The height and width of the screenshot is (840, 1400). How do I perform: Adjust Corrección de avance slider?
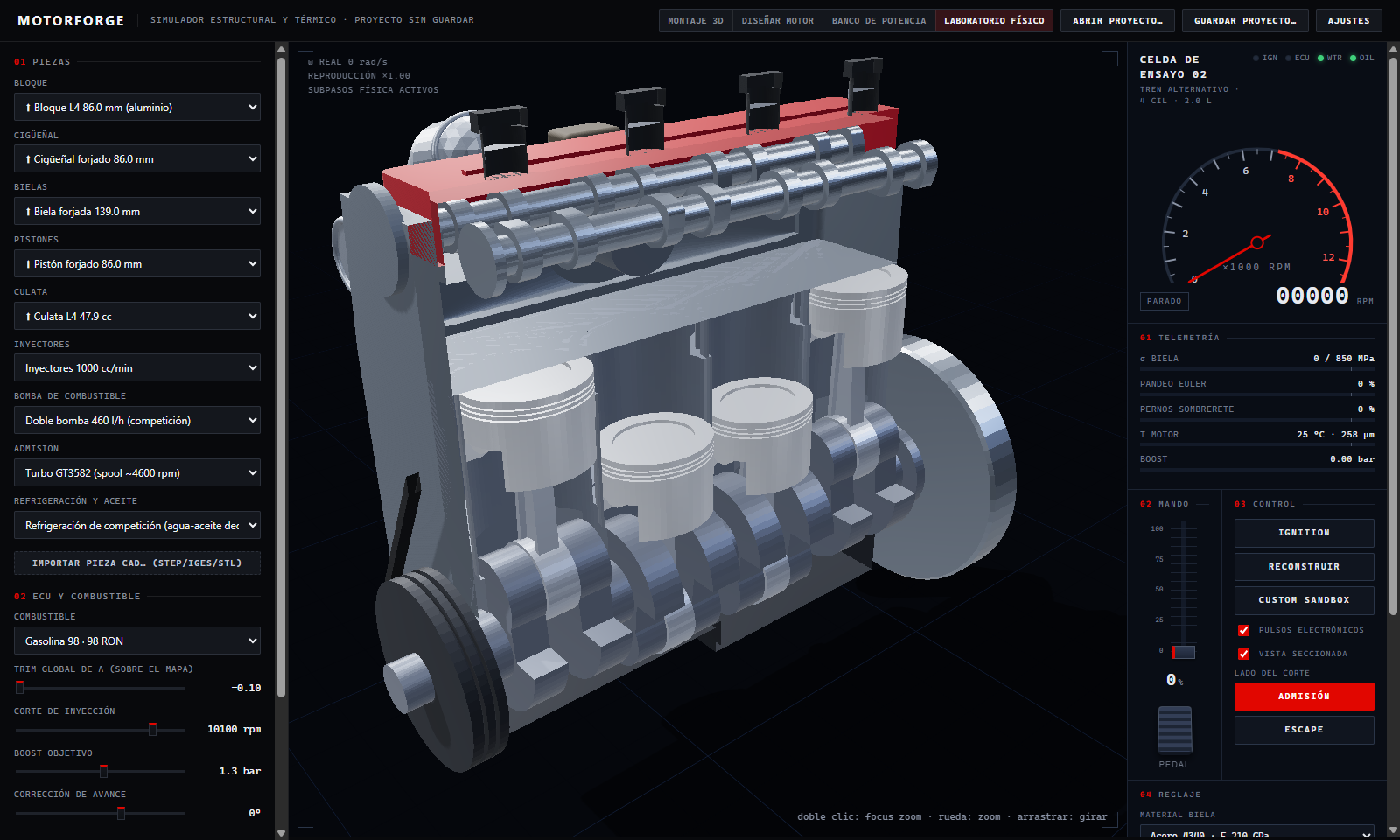click(x=101, y=813)
